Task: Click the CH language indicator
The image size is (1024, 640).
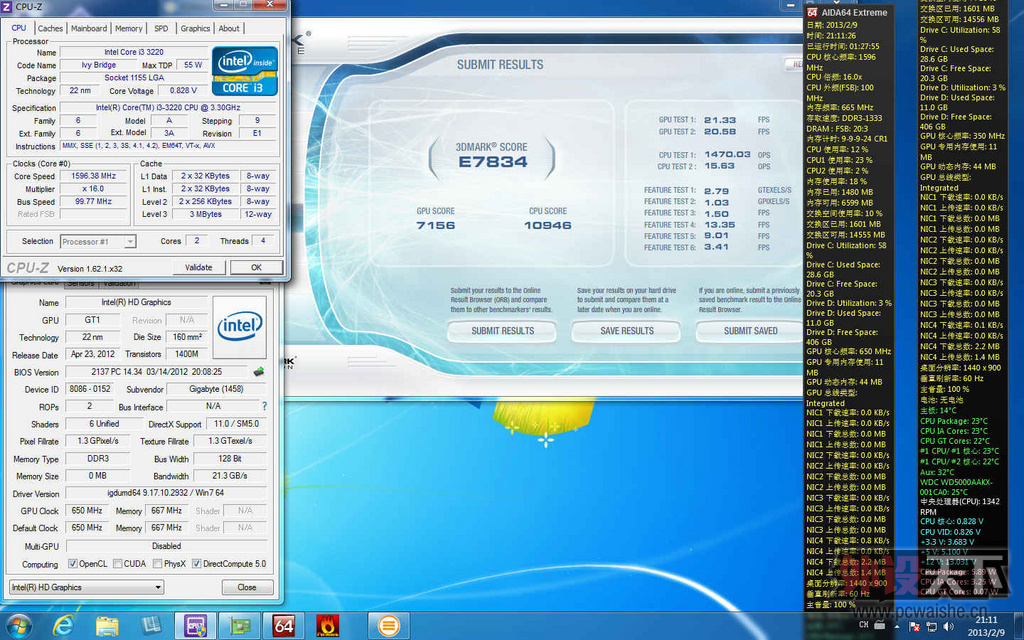Action: (x=863, y=625)
